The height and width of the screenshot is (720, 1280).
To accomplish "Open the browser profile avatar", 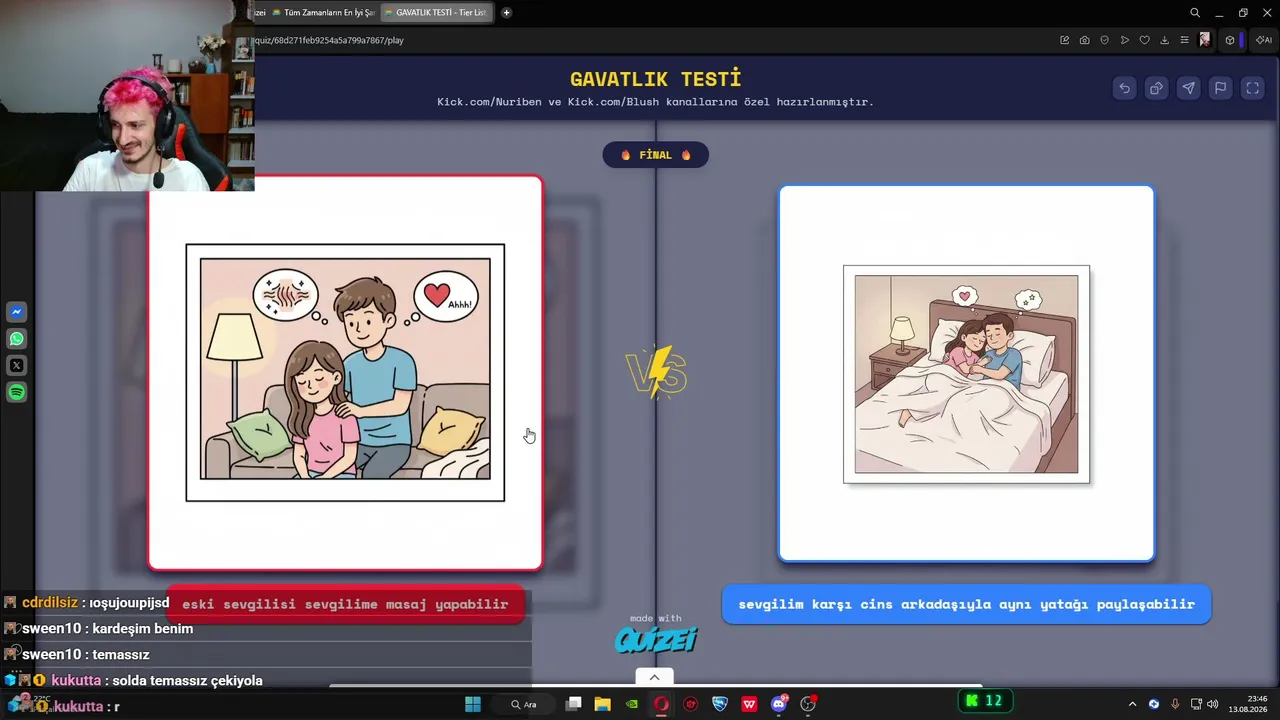I will click(1205, 40).
